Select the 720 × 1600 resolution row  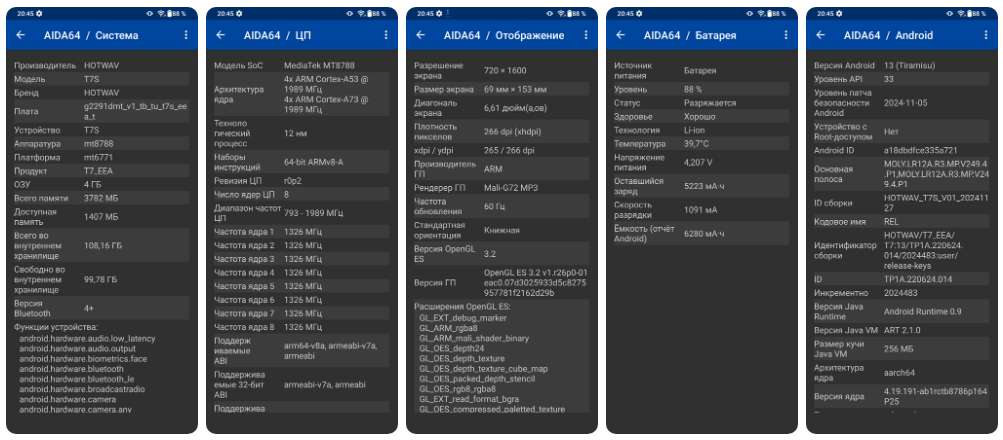click(x=501, y=70)
